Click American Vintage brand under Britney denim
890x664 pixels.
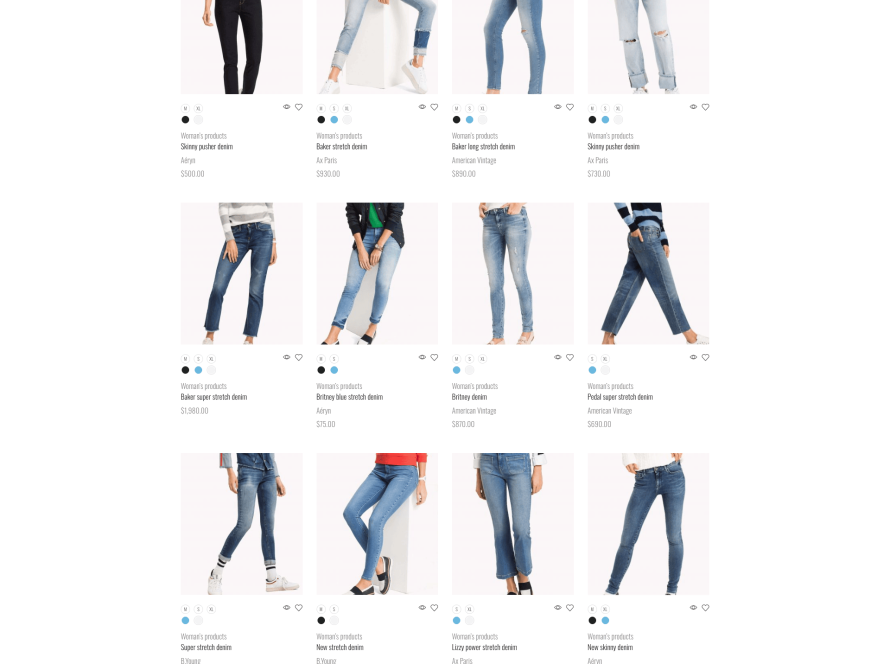(x=474, y=410)
